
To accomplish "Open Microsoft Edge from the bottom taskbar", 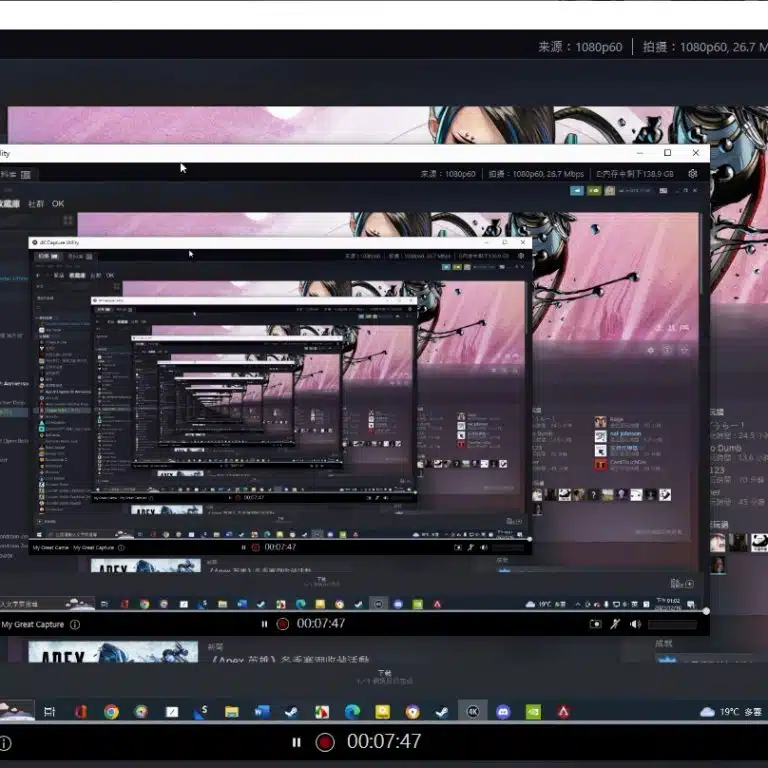I will coord(352,712).
